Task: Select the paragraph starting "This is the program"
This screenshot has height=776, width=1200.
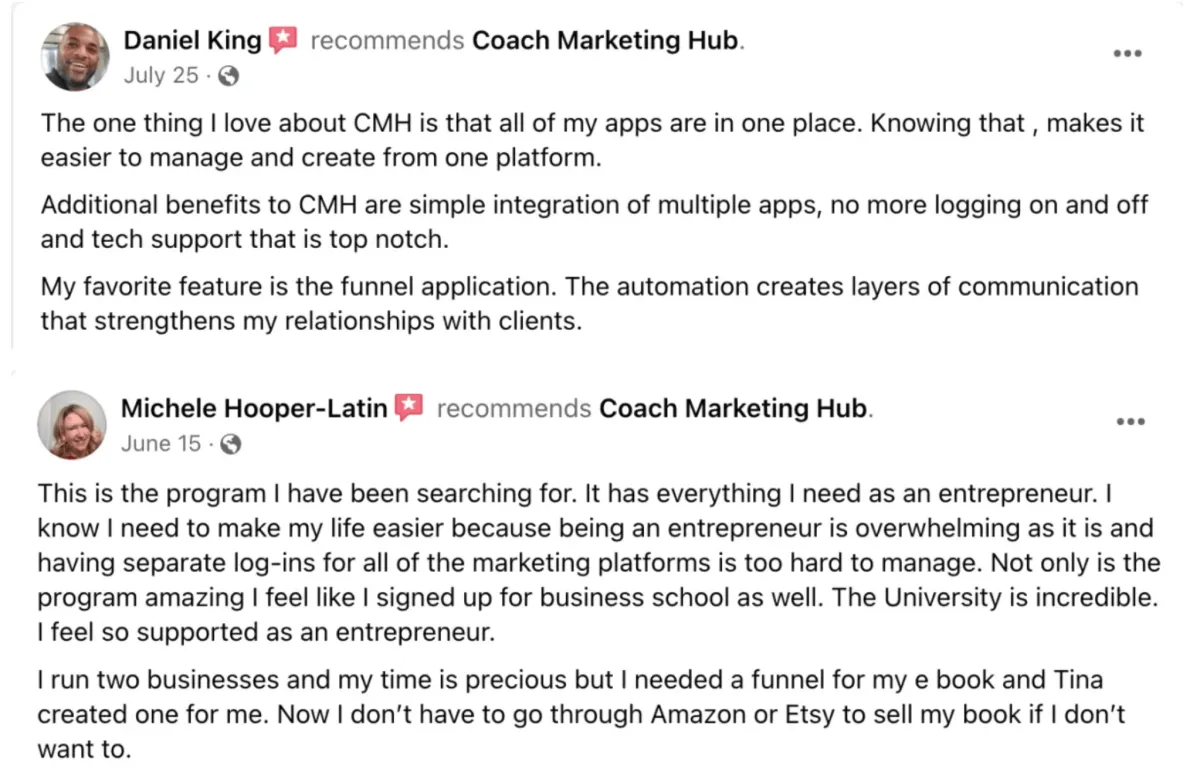Action: coord(598,563)
